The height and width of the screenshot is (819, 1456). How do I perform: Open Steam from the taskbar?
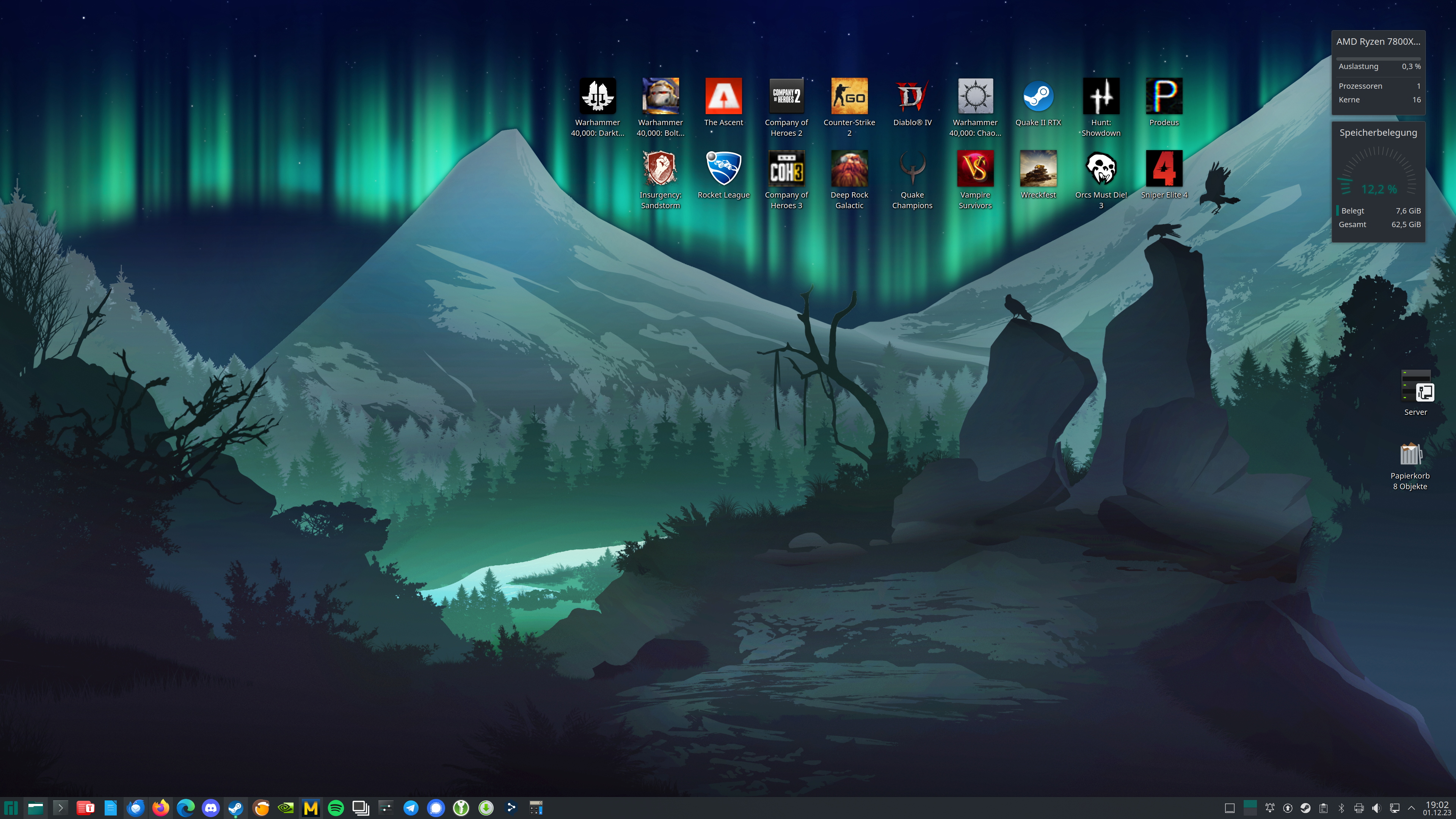pos(236,808)
